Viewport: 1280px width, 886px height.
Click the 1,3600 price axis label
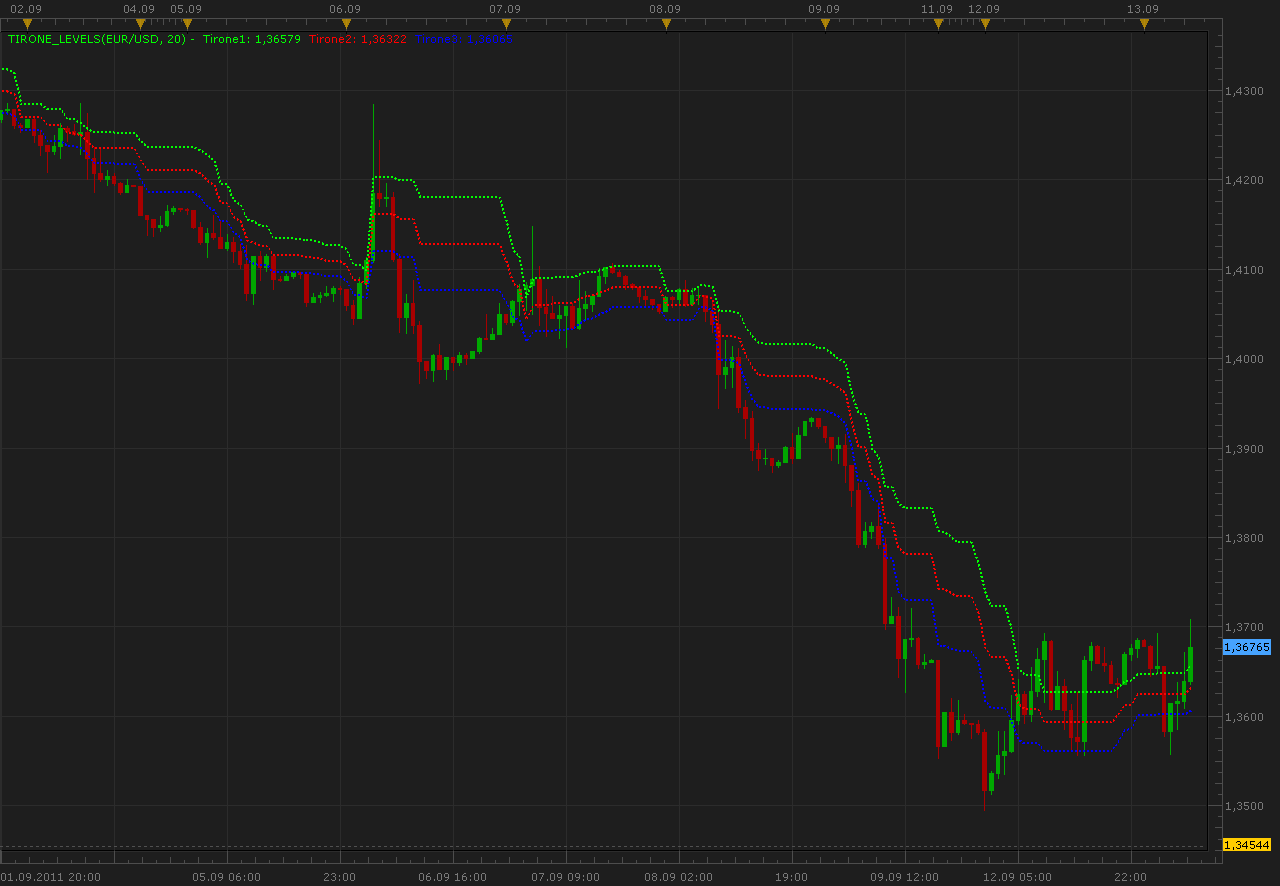[1244, 717]
